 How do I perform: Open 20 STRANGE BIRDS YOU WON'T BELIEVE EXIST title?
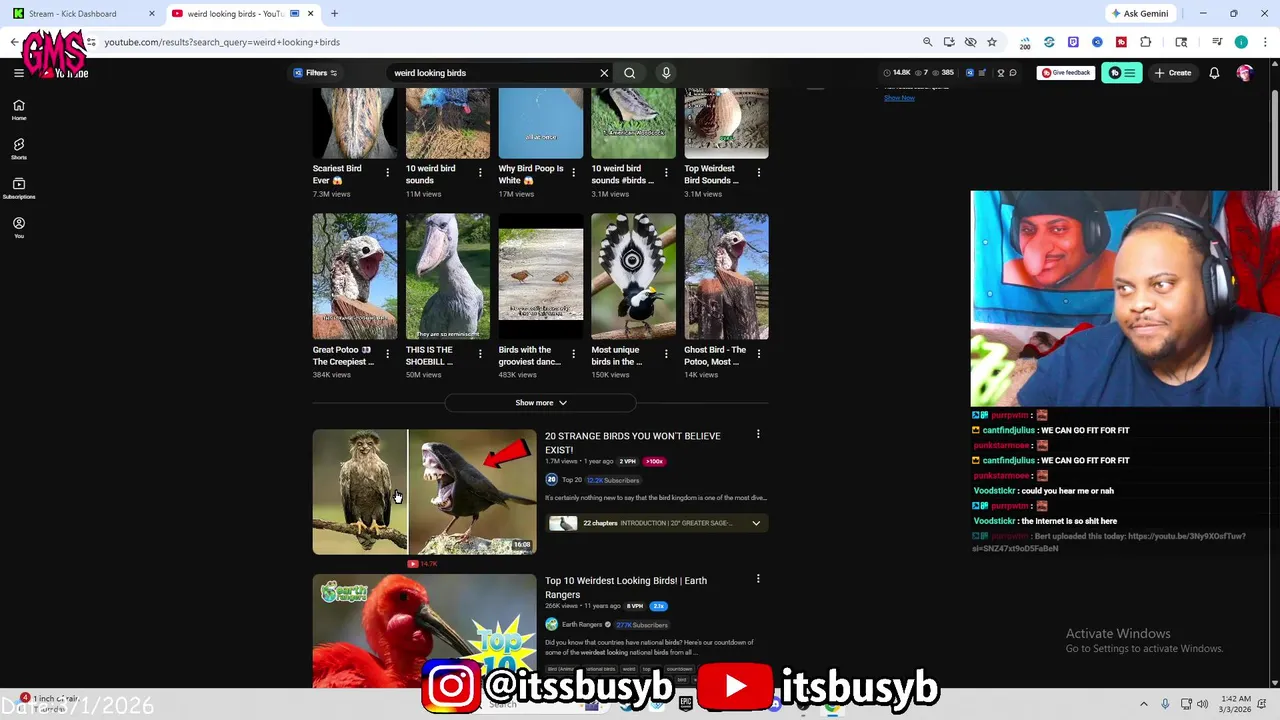pos(633,443)
